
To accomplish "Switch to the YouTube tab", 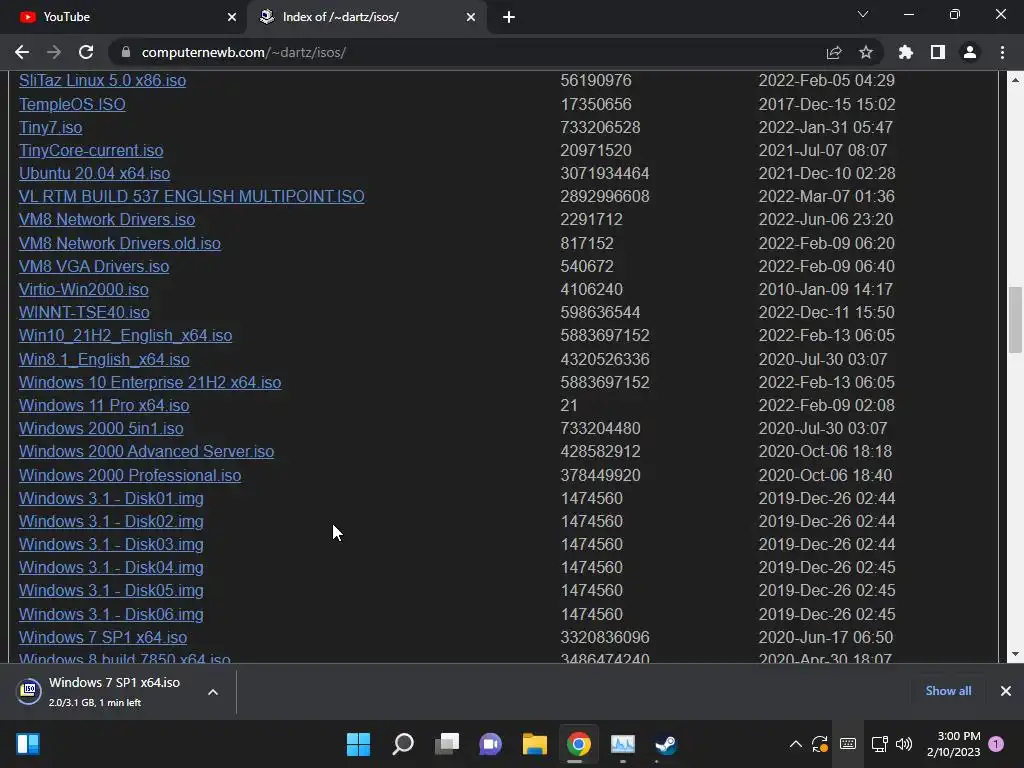I will point(124,17).
